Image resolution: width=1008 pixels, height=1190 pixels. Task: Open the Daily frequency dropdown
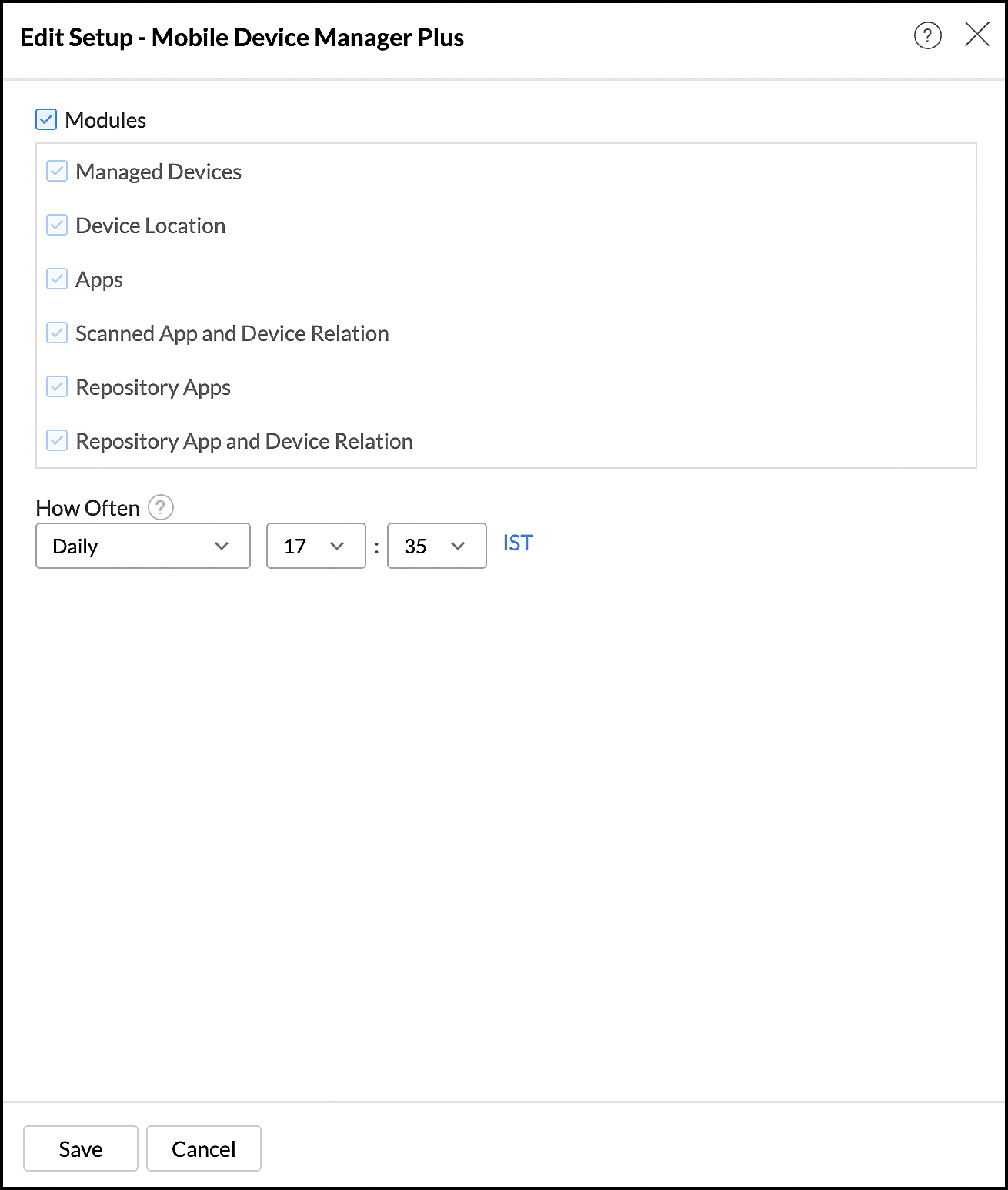pyautogui.click(x=142, y=546)
